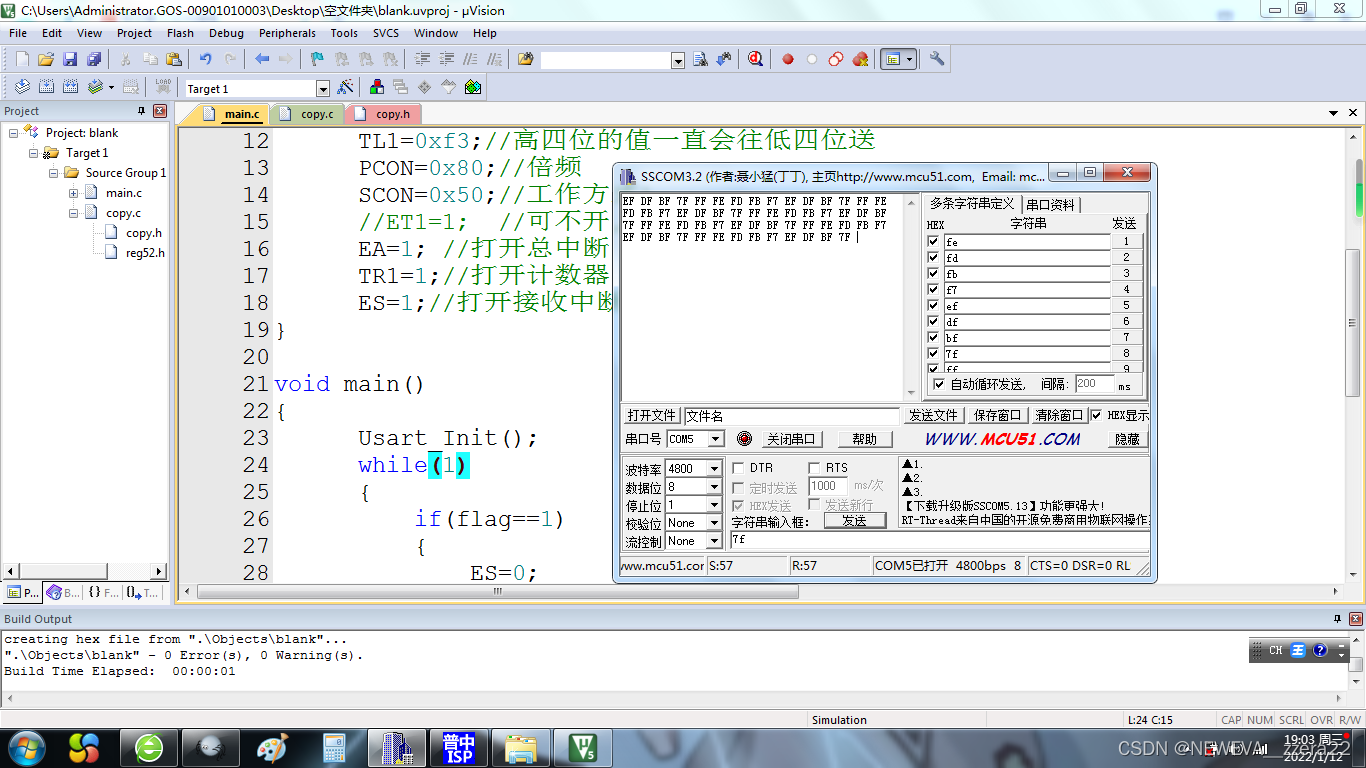
Task: Uncheck HEX checkbox for string fd
Action: (934, 258)
